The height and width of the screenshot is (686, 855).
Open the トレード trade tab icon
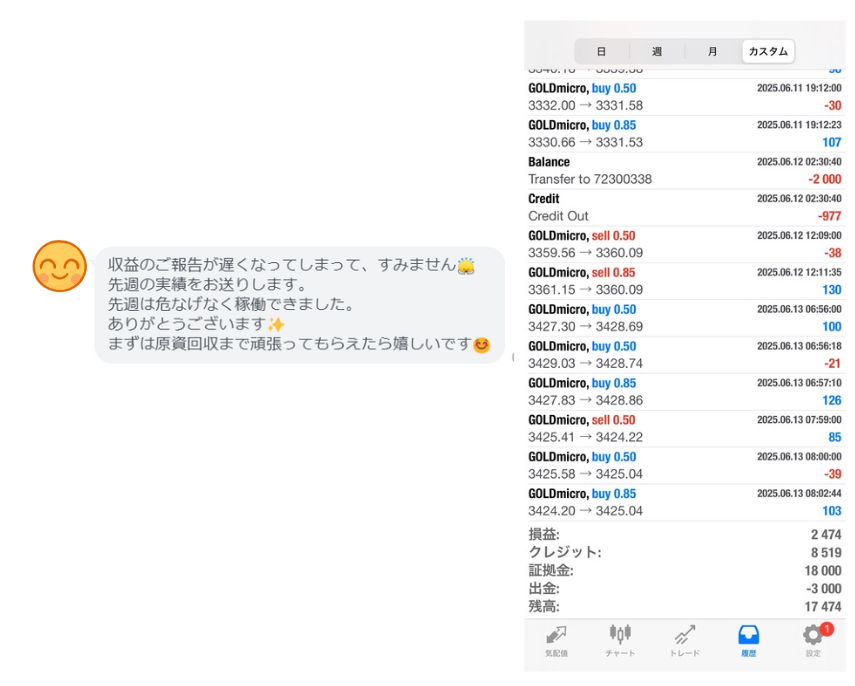pyautogui.click(x=684, y=636)
